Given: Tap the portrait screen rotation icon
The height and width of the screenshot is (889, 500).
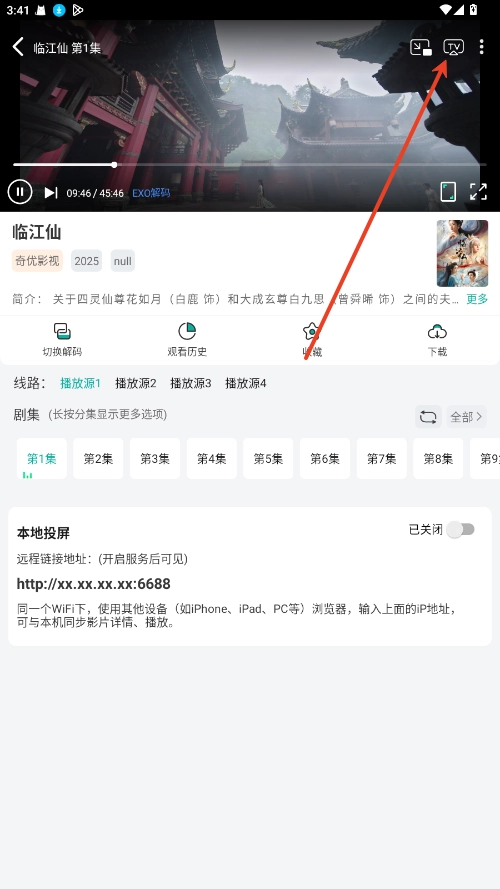Looking at the screenshot, I should pos(448,192).
